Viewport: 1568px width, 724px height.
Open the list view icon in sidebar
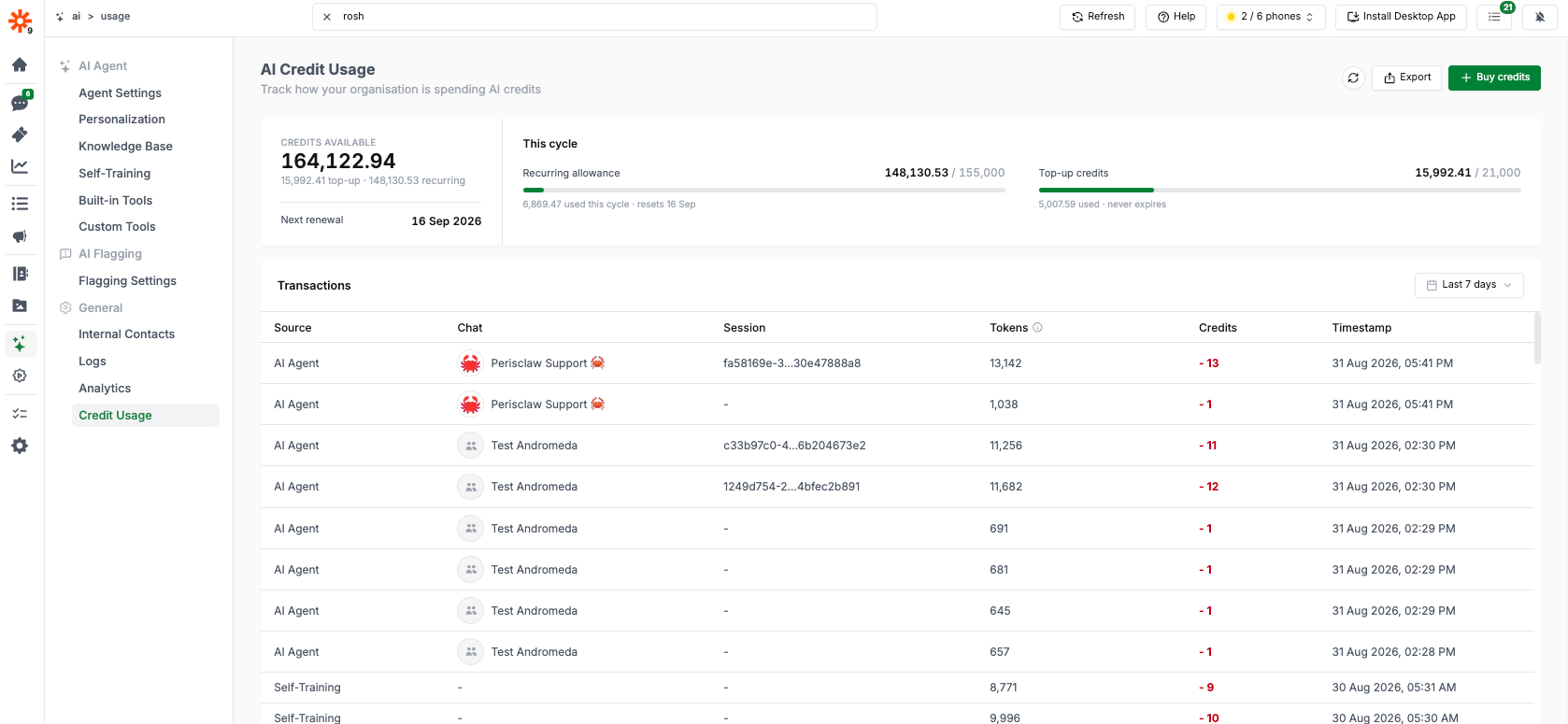20,204
